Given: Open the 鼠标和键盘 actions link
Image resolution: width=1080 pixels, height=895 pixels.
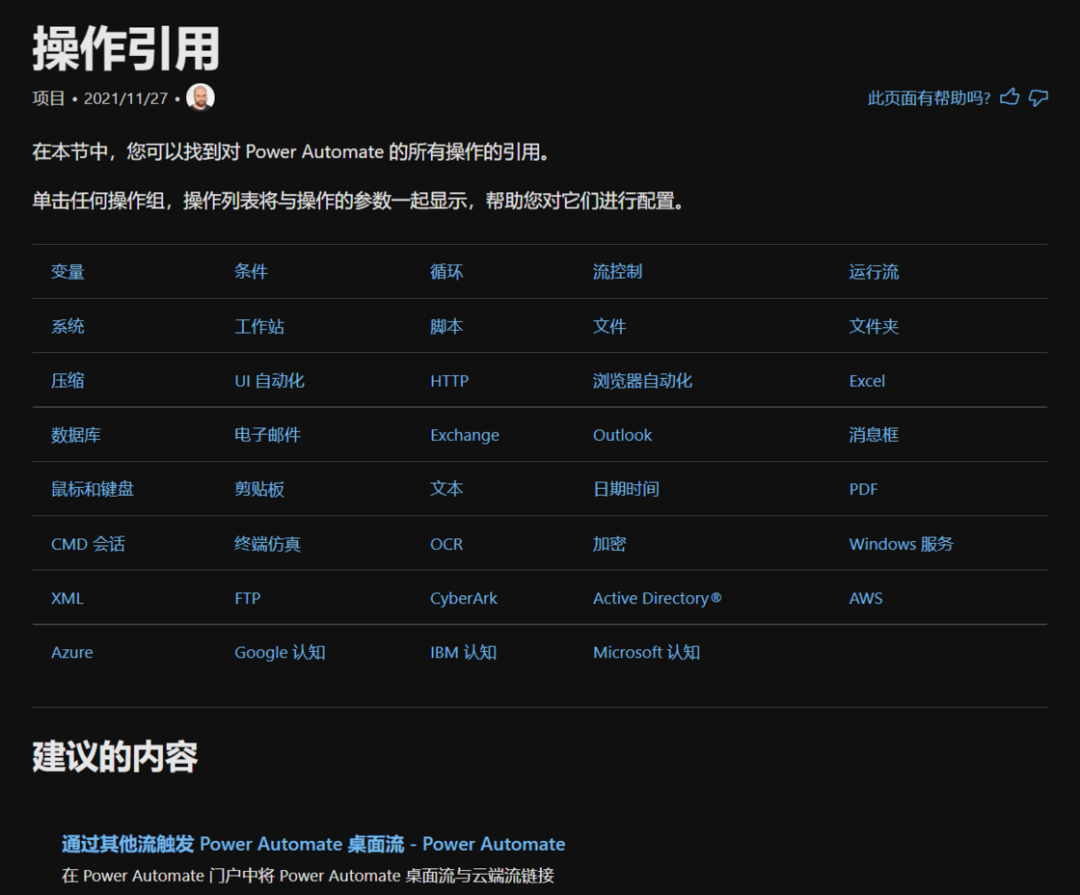Looking at the screenshot, I should point(92,489).
